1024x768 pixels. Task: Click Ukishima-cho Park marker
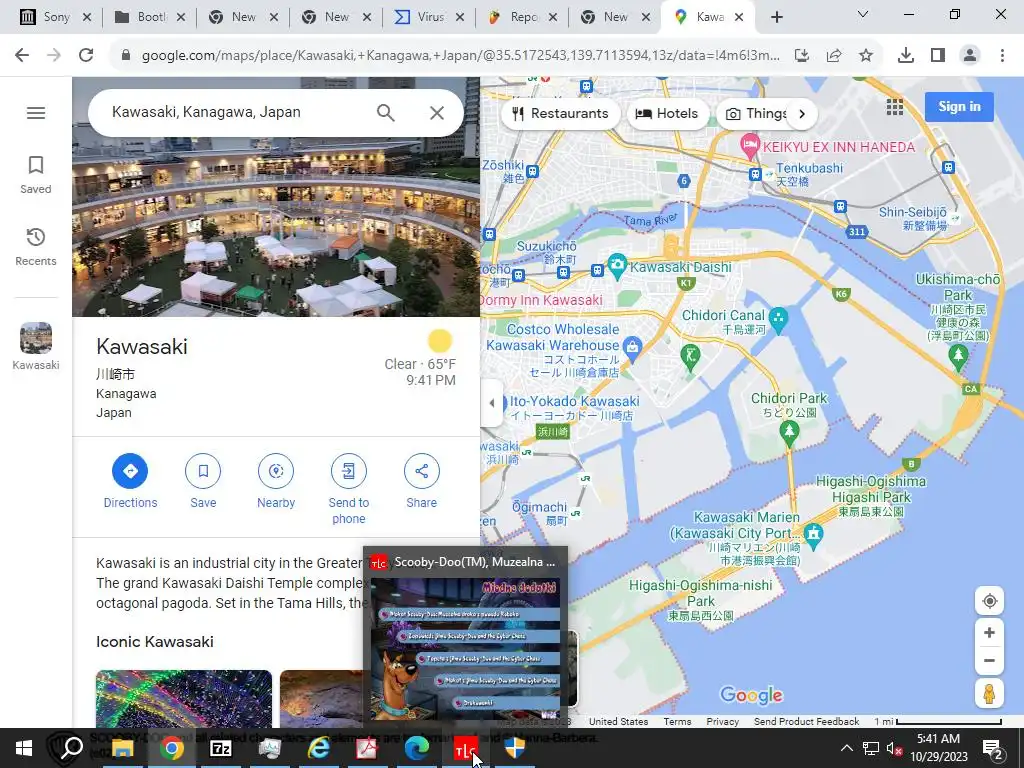click(958, 357)
